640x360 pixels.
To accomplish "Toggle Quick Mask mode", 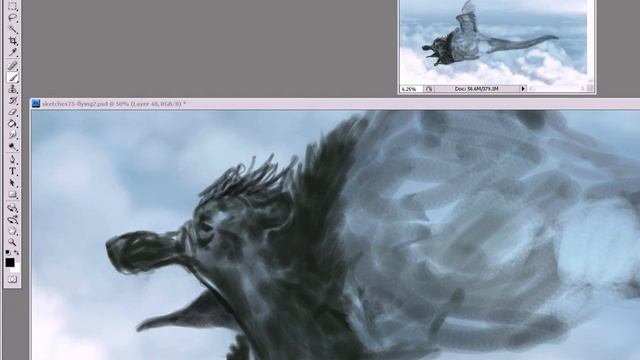I will tap(13, 280).
